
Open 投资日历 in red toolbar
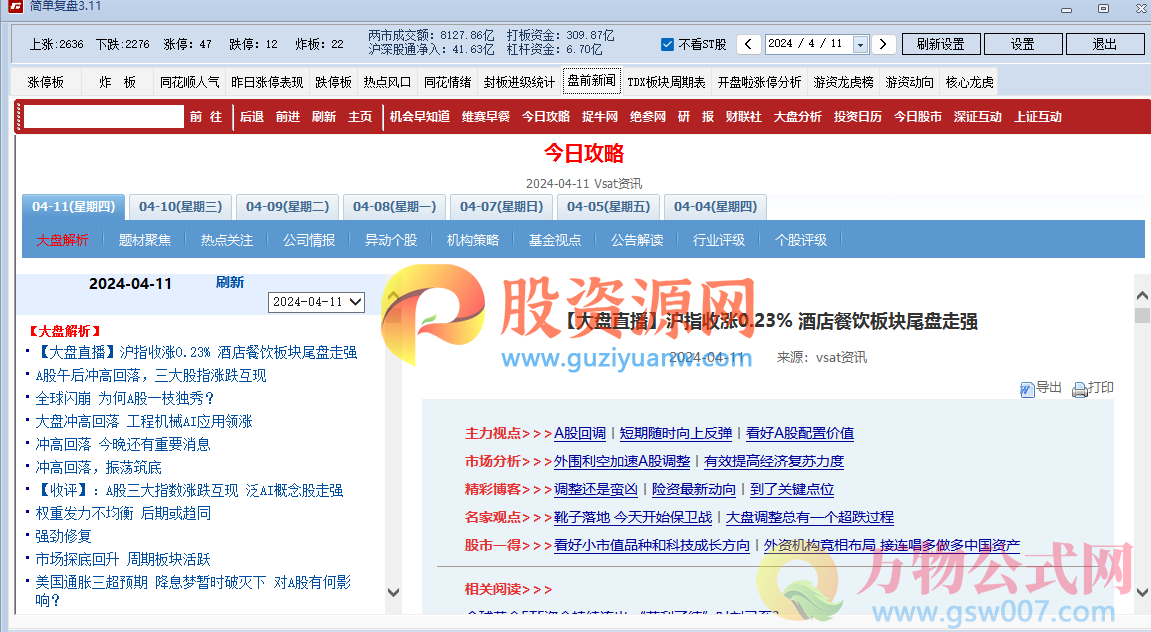tap(858, 117)
